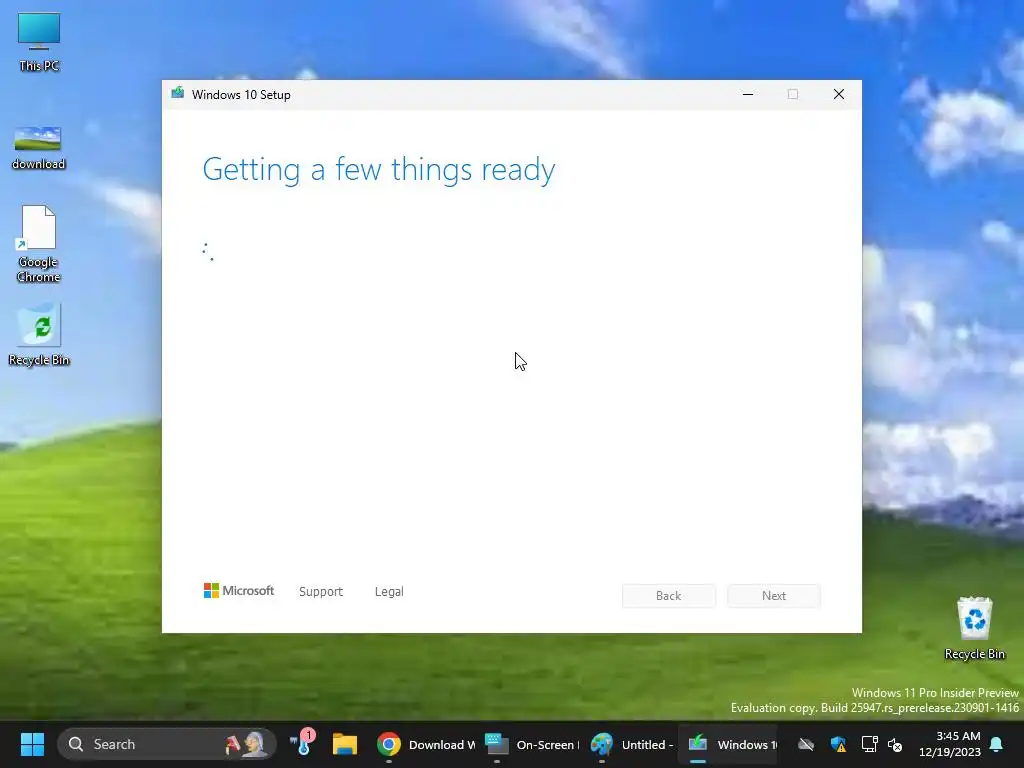Screen dimensions: 1024x768
Task: Switch to Chrome Download window in taskbar
Action: click(426, 744)
